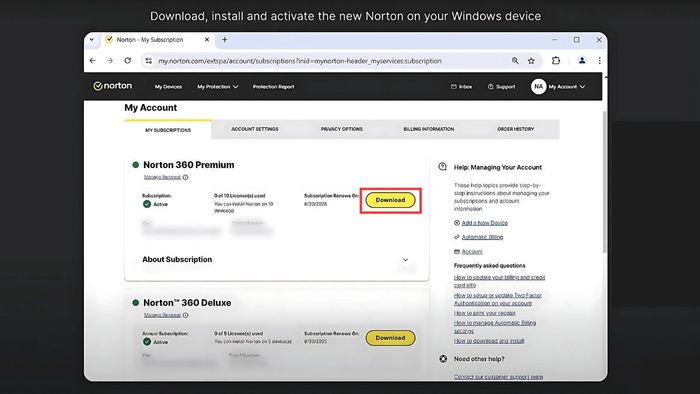Open the browser extensions puzzle icon
Viewport: 700px width, 394px height.
[x=556, y=61]
